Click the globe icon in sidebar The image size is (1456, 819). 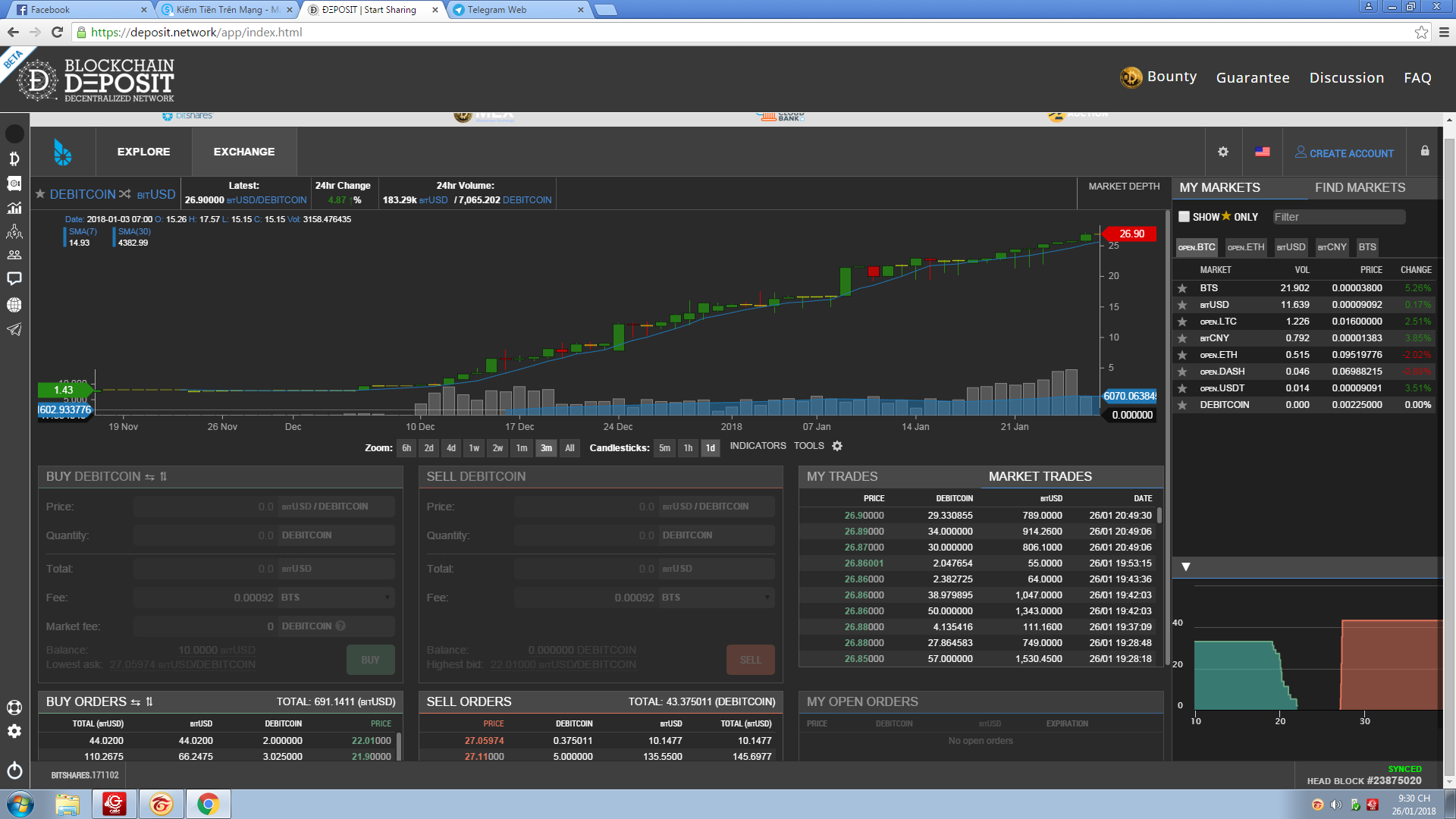coord(14,305)
